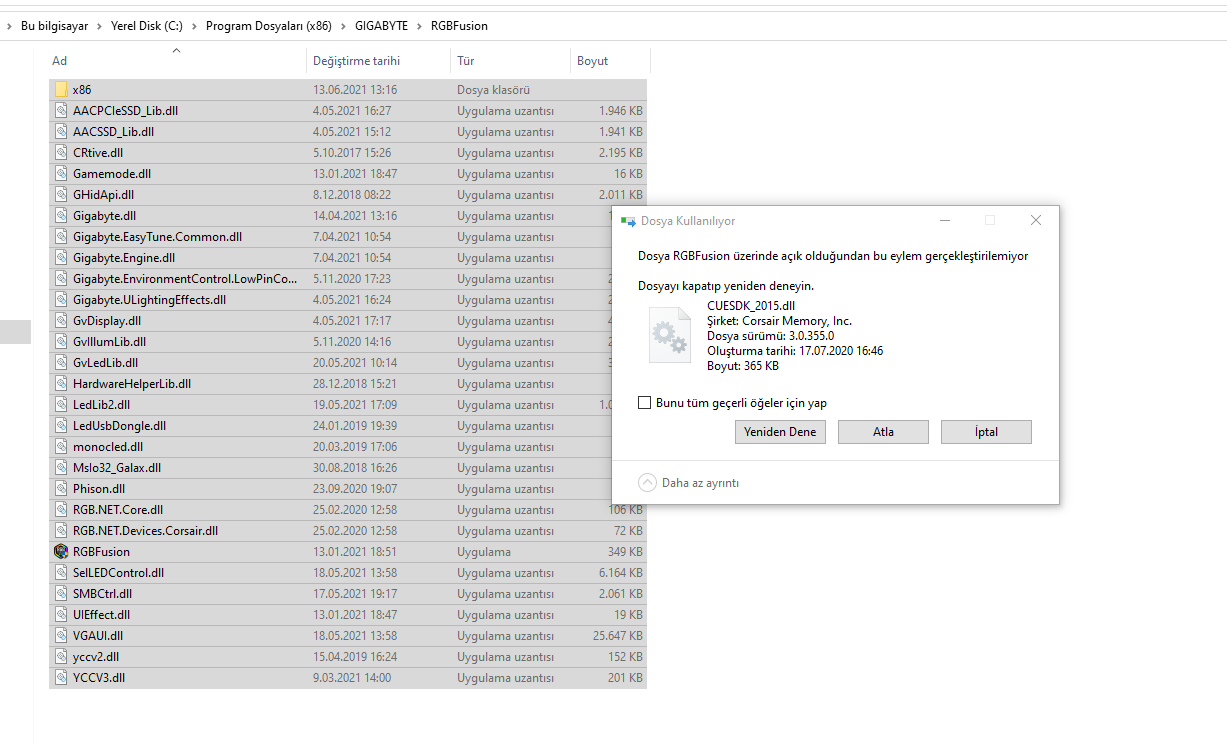Select the file named RGB.NET.Devices.Corsair.dll
The image size is (1227, 744).
[145, 531]
